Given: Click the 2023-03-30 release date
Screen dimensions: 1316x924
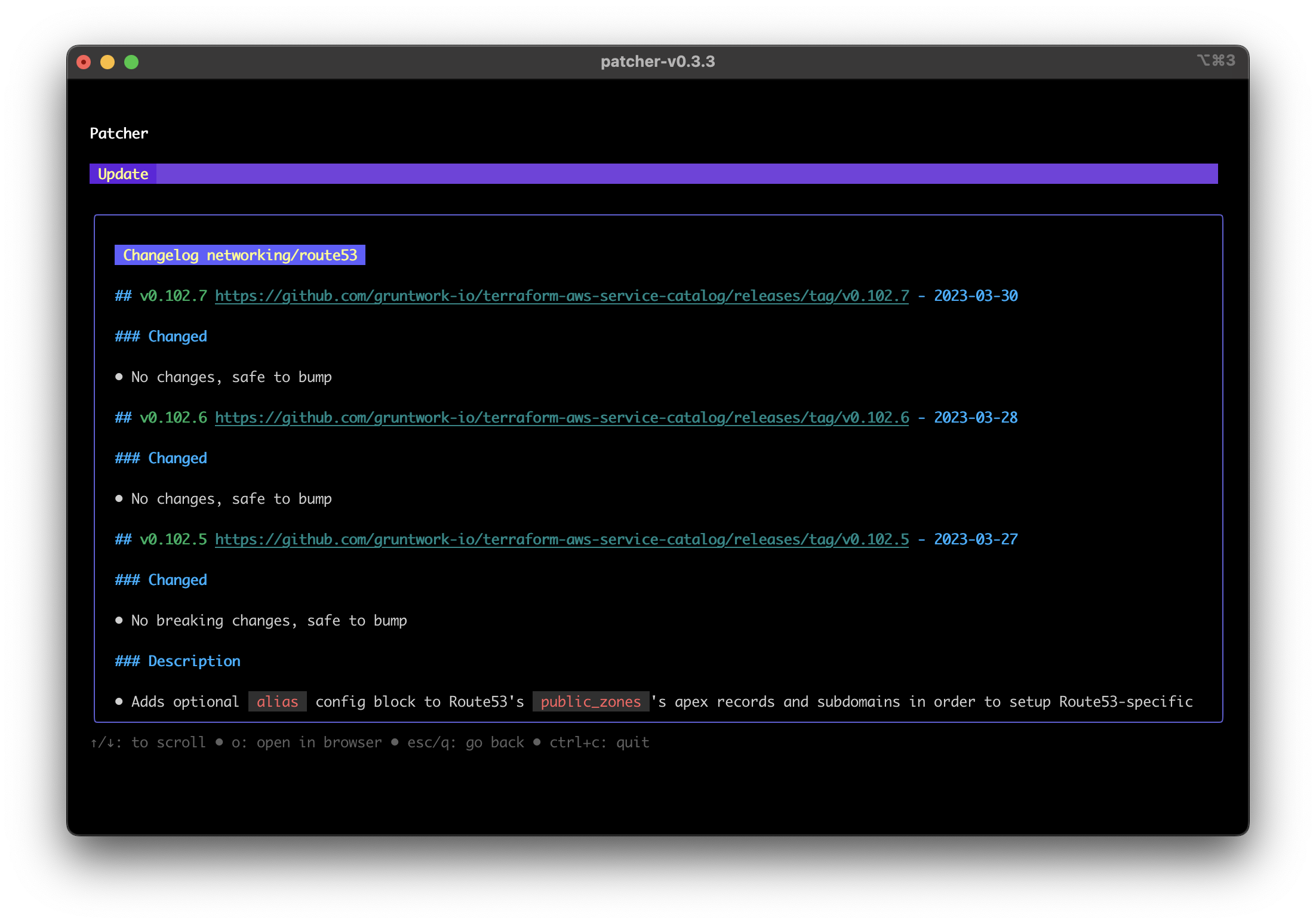Looking at the screenshot, I should 976,295.
